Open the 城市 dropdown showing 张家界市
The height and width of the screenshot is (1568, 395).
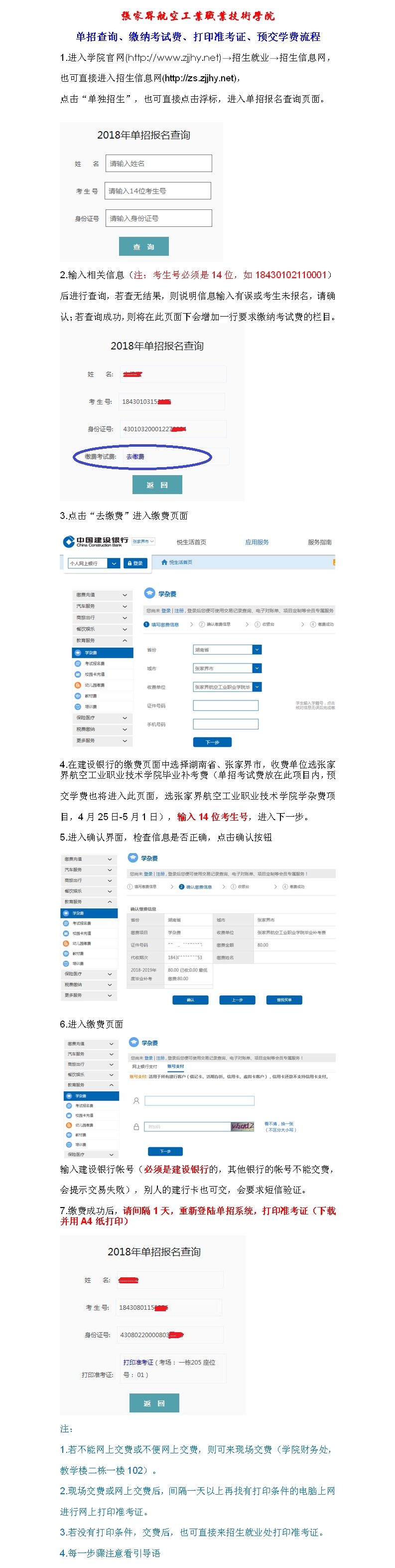(257, 669)
